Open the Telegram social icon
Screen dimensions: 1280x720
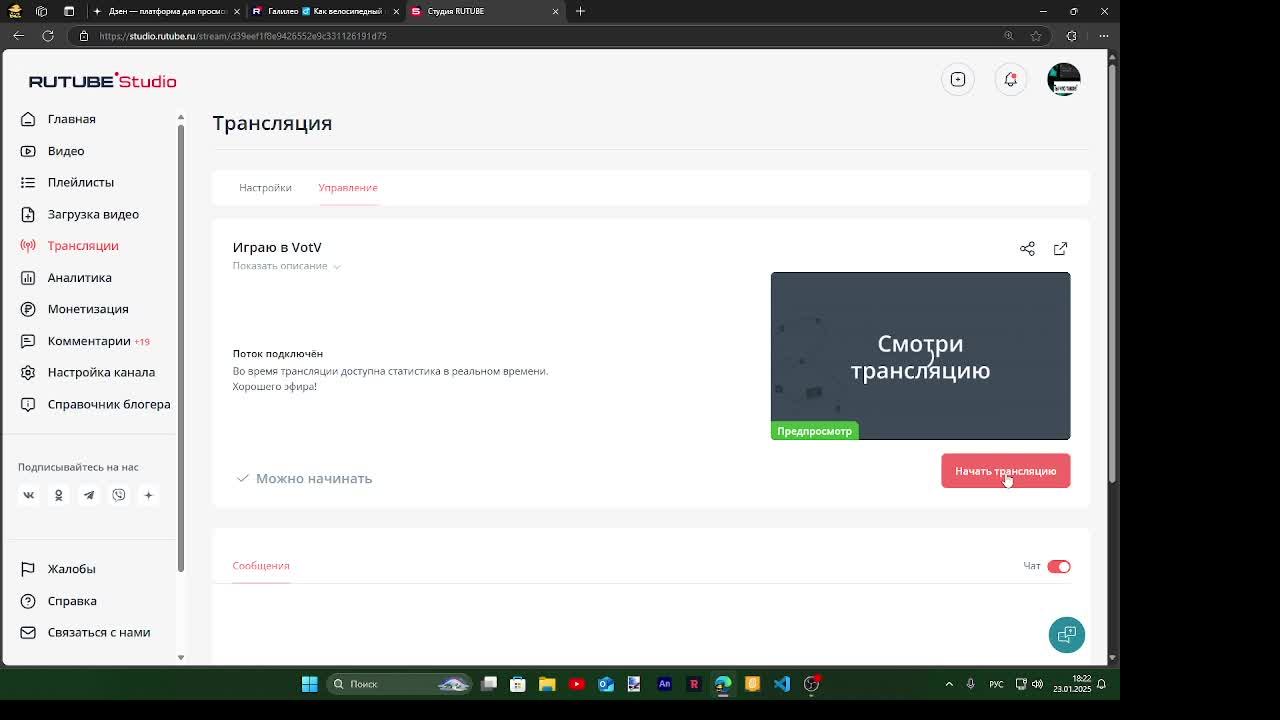tap(88, 495)
